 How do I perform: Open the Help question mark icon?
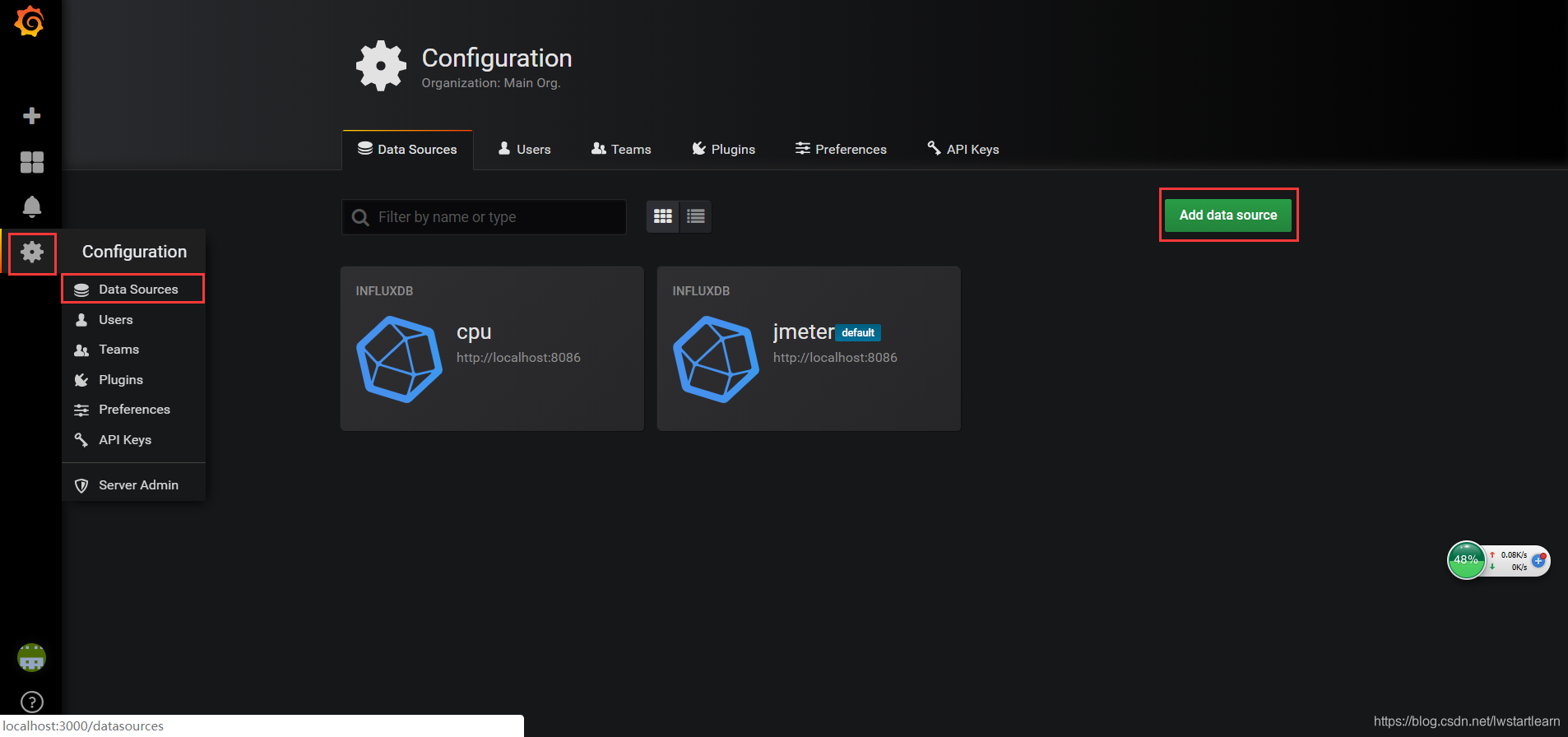click(x=31, y=702)
